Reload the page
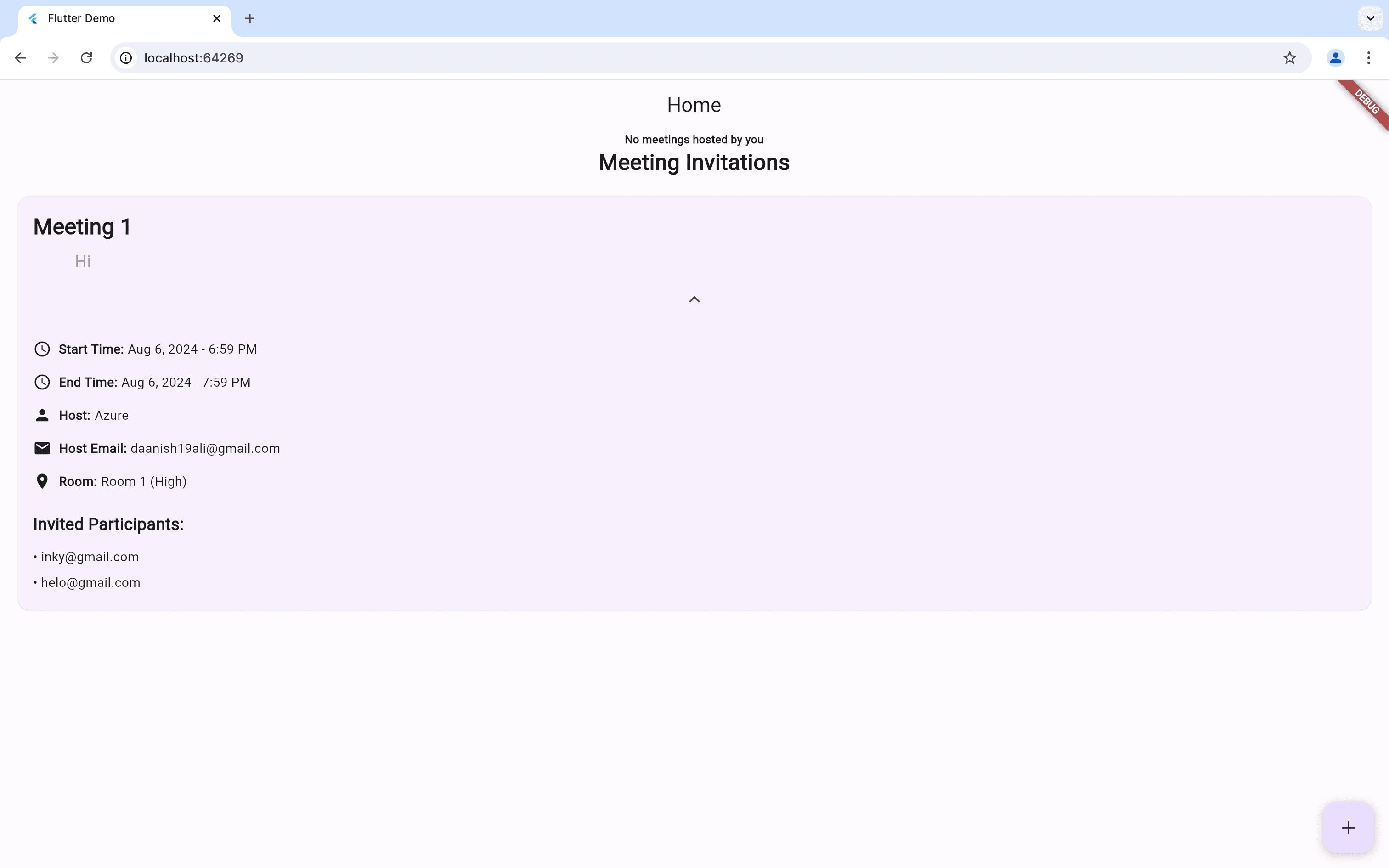The image size is (1389, 868). [x=87, y=58]
